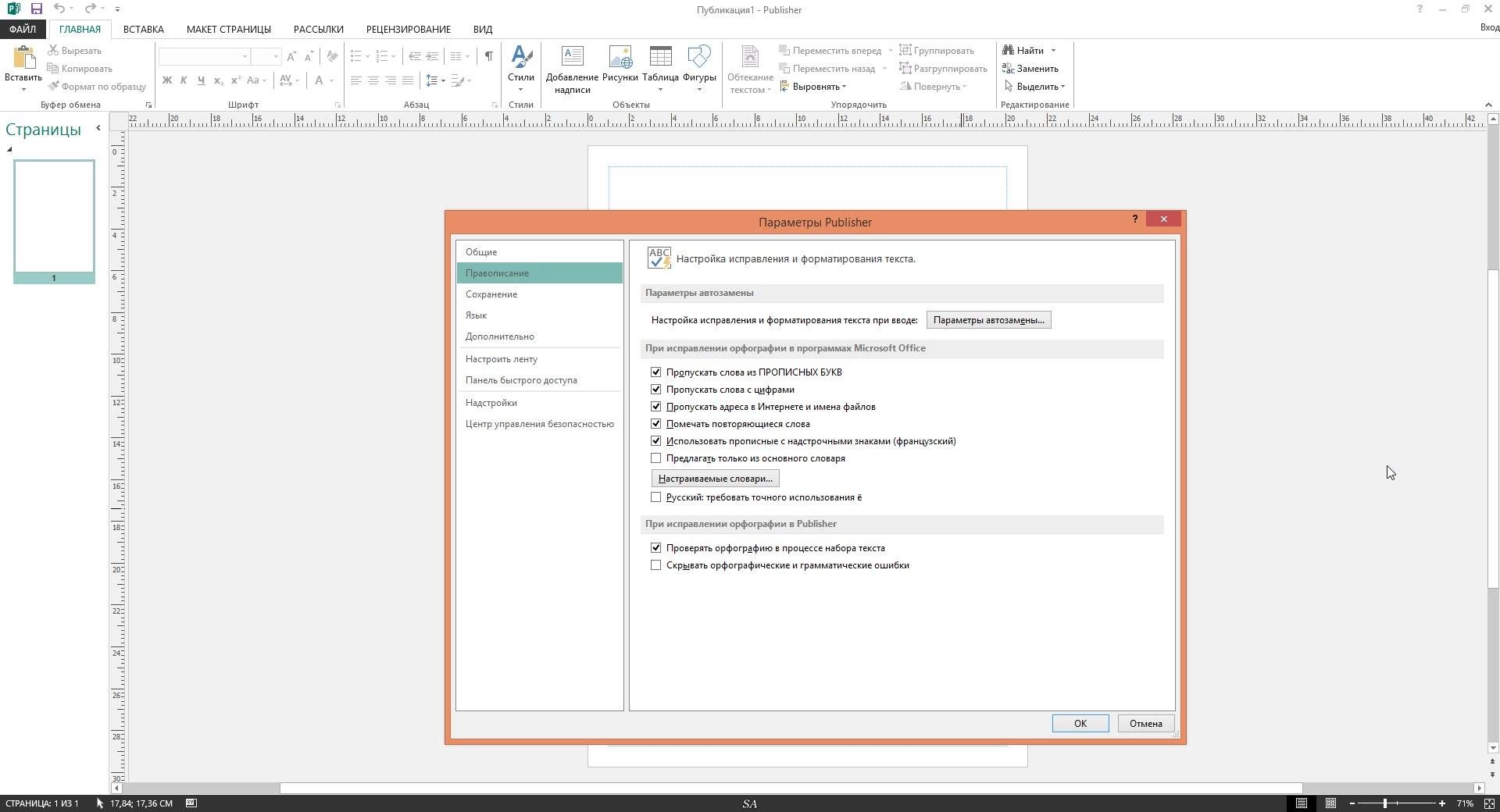Click the Undo arrow icon
This screenshot has width=1500, height=812.
click(x=59, y=9)
